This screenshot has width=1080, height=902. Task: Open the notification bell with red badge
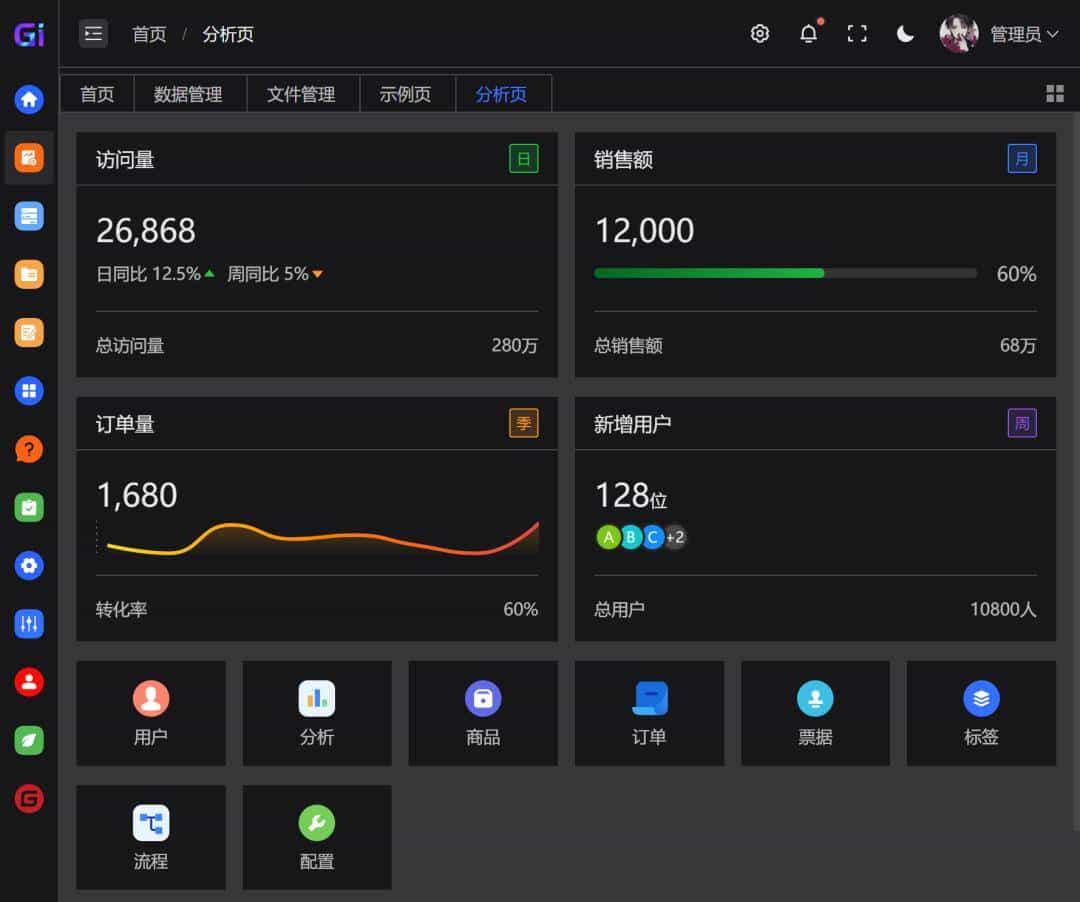click(x=809, y=33)
